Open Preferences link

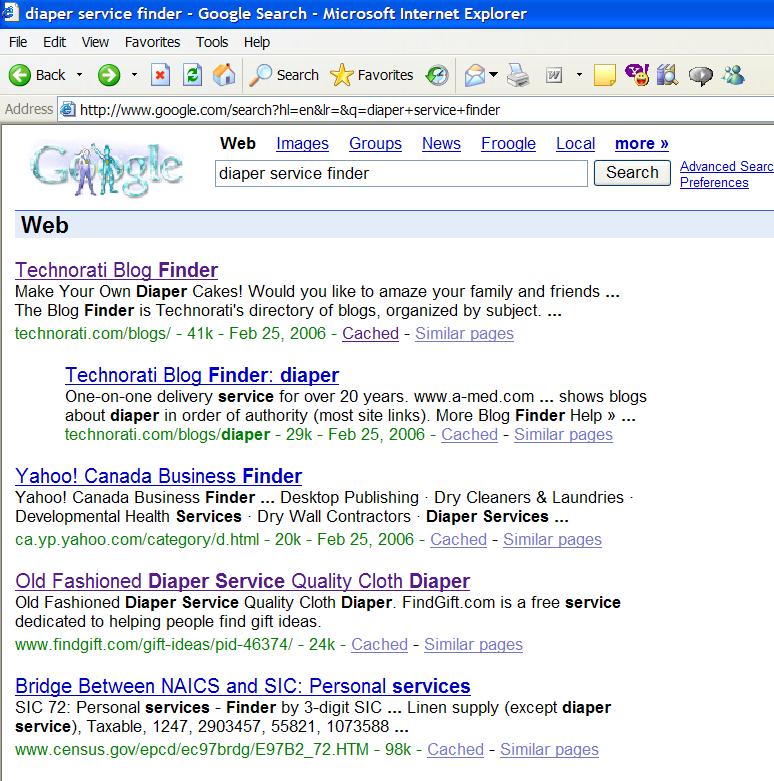714,182
